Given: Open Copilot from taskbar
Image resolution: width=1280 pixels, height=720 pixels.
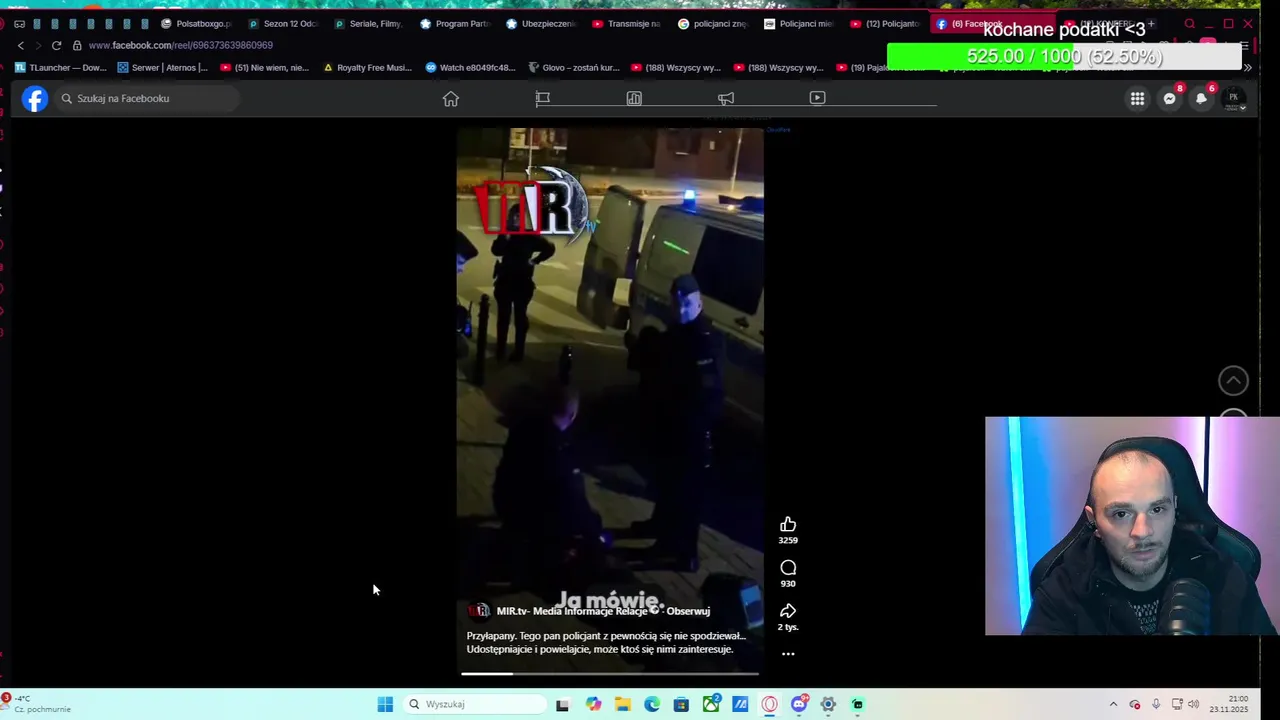Looking at the screenshot, I should point(594,704).
